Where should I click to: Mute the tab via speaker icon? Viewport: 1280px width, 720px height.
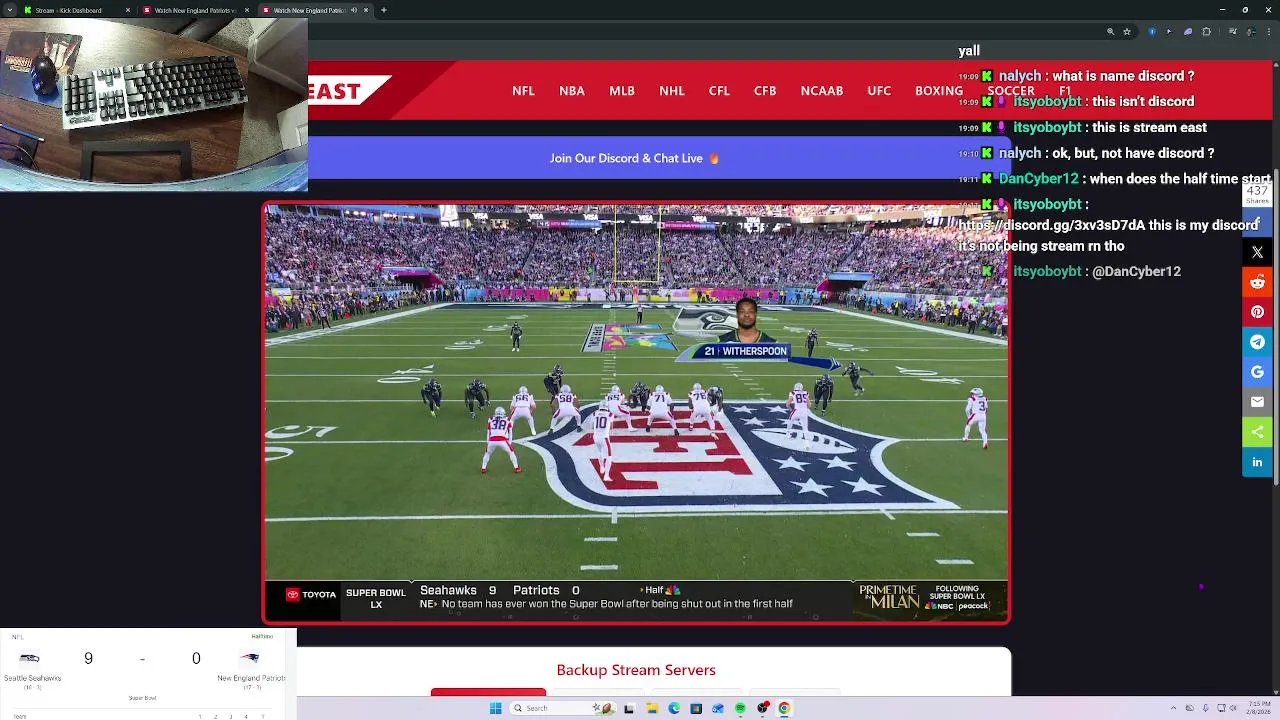[353, 10]
